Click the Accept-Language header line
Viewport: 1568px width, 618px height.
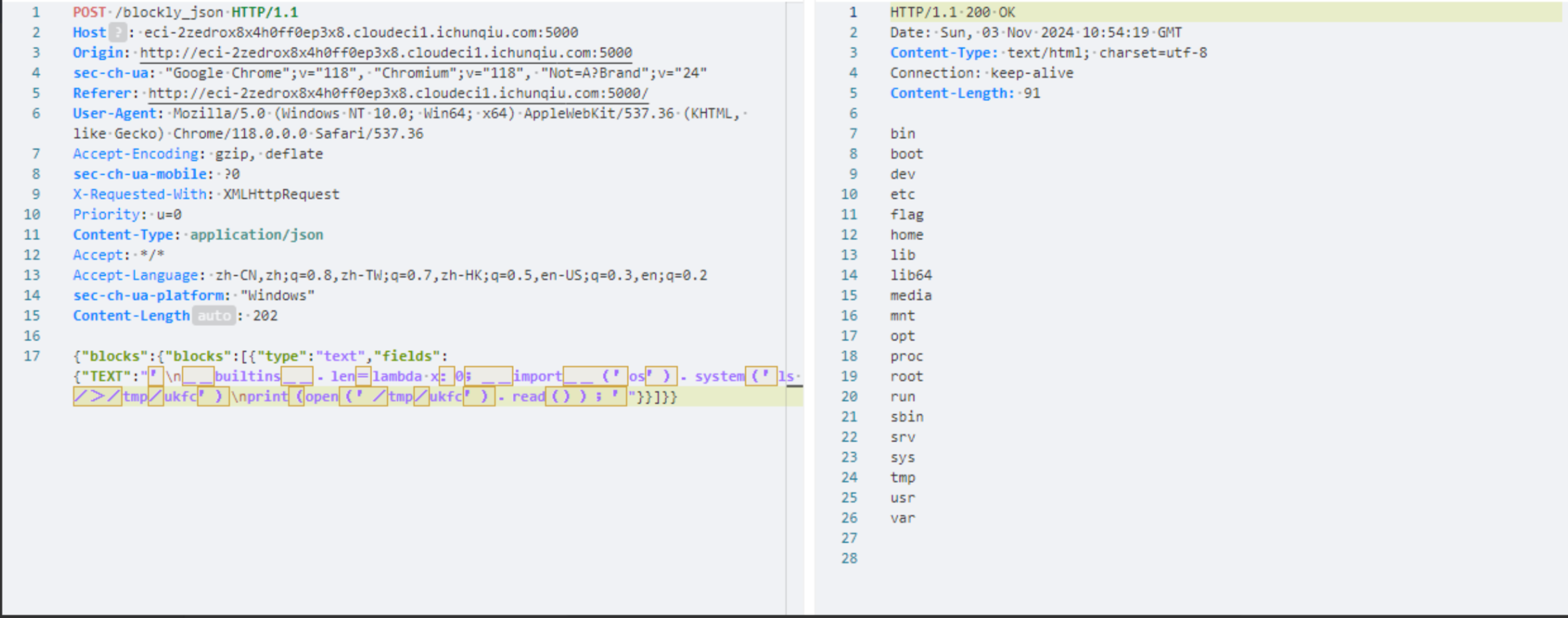coord(390,275)
